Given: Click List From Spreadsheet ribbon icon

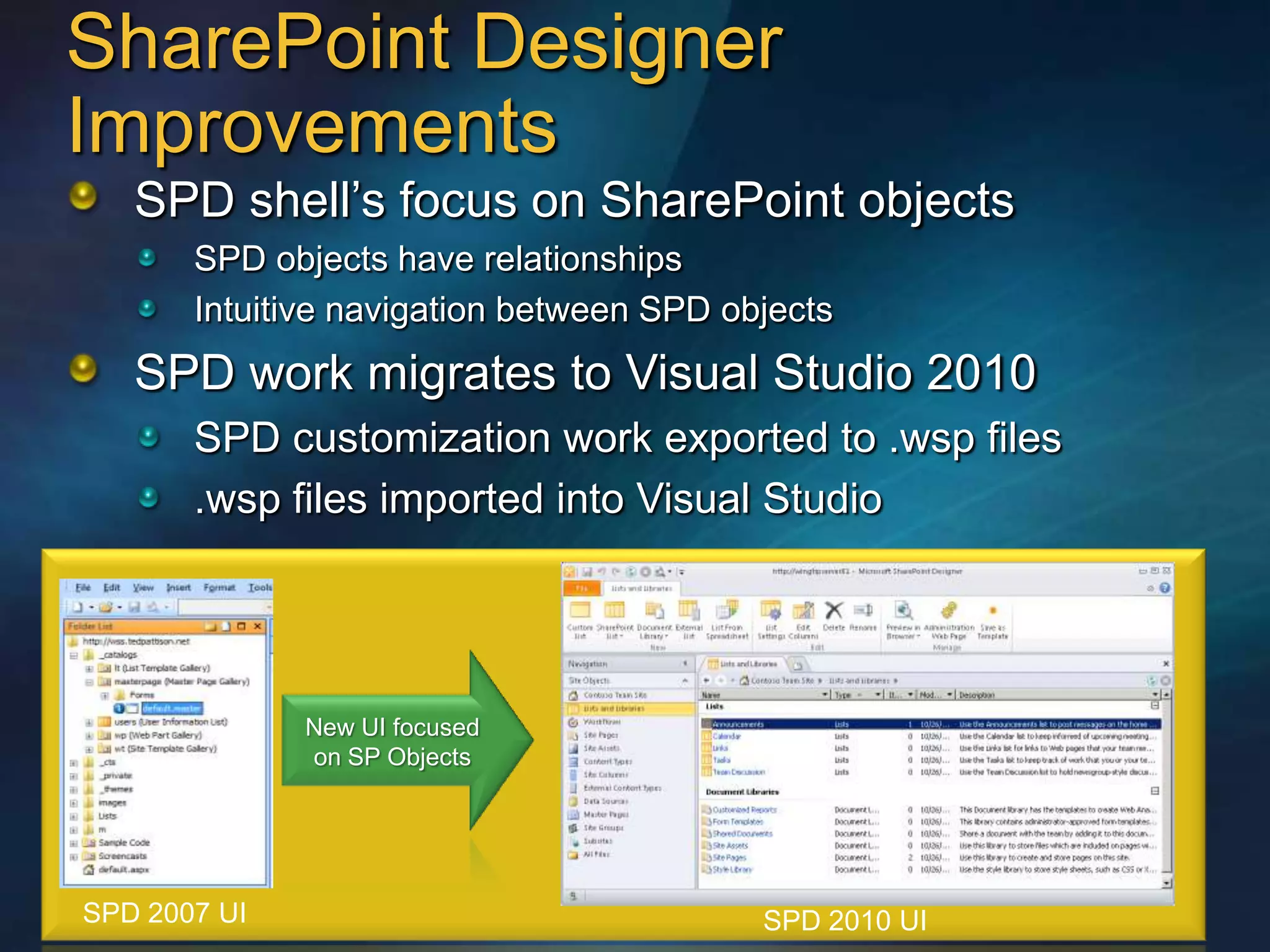Looking at the screenshot, I should pyautogui.click(x=727, y=610).
